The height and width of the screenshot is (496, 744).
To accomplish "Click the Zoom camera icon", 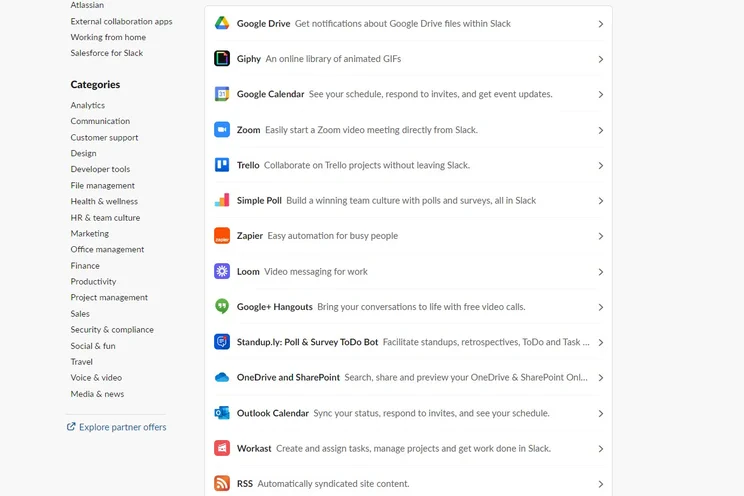I will [x=222, y=130].
